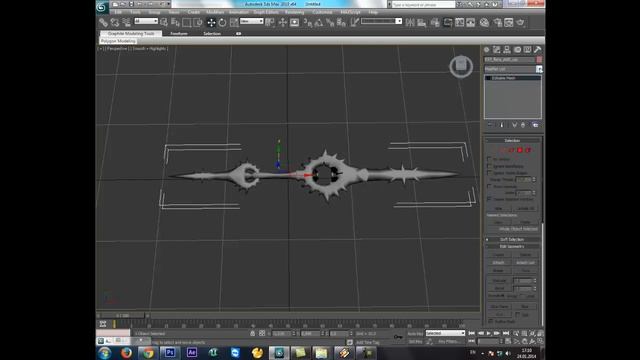640x360 pixels.
Task: Click the Select and Manipulate icon
Action: pyautogui.click(x=283, y=22)
